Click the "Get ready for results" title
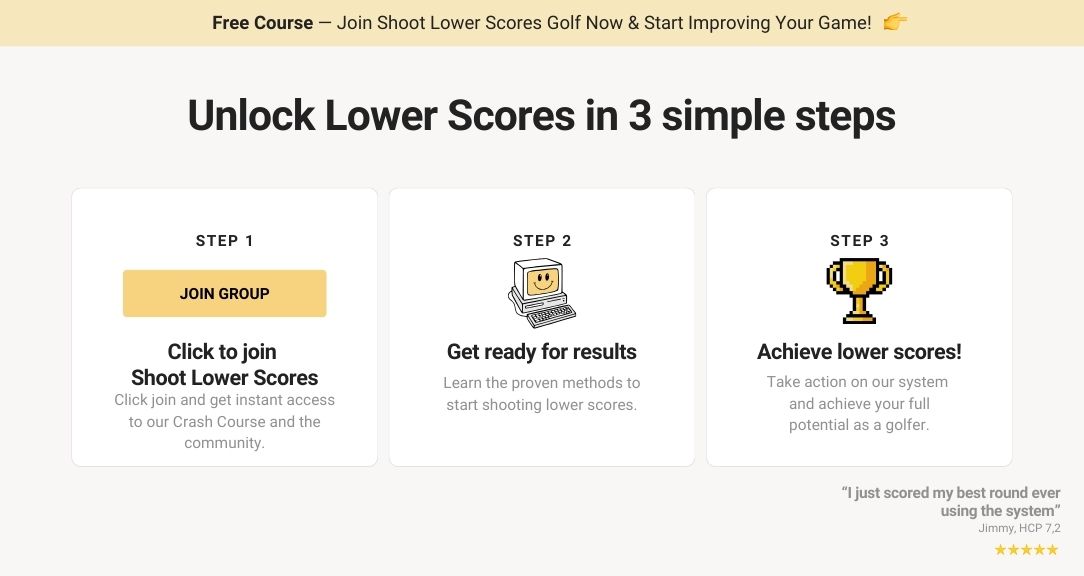 pos(541,352)
